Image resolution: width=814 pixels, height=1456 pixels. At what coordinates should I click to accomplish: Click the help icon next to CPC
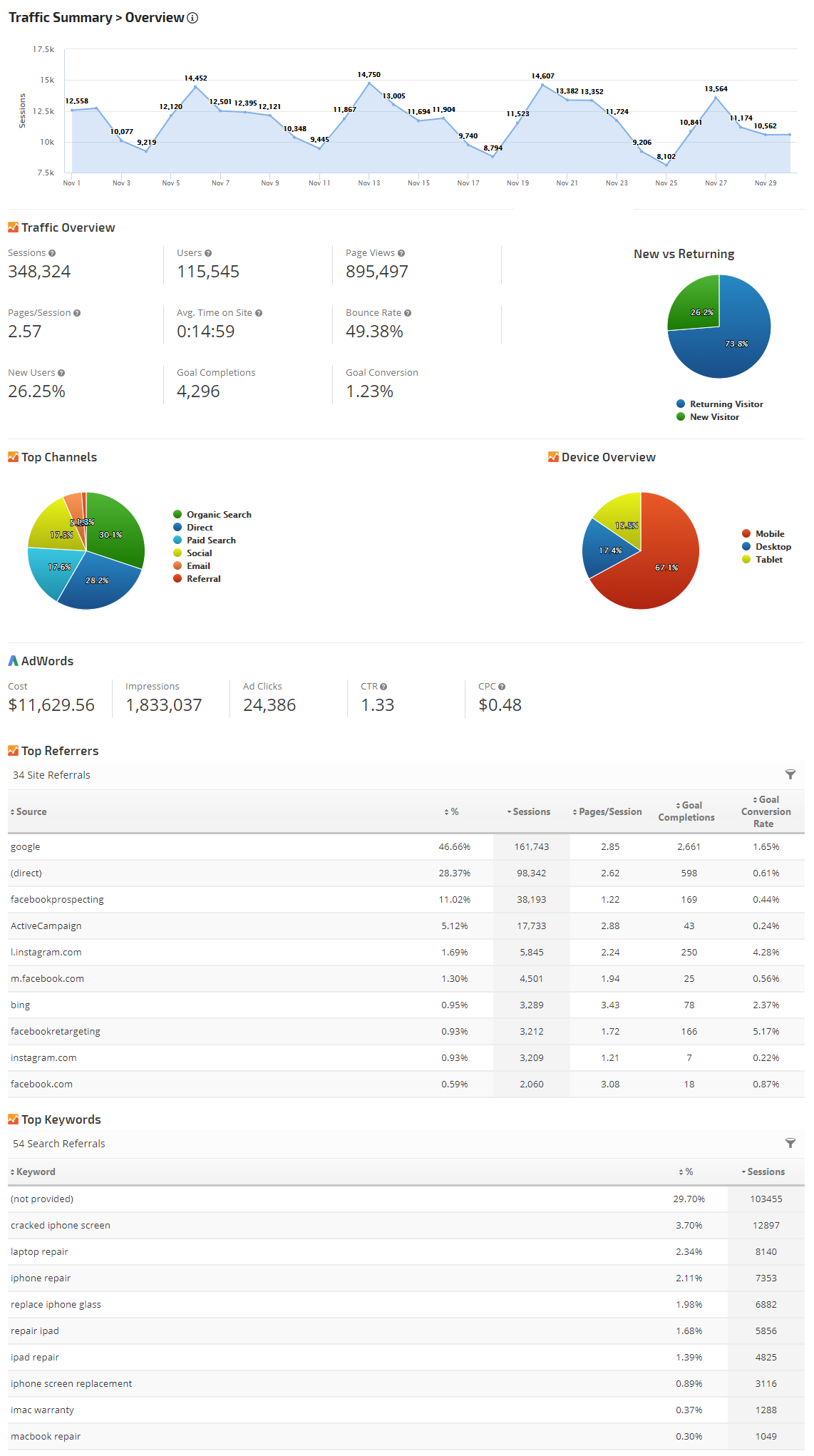tap(502, 687)
